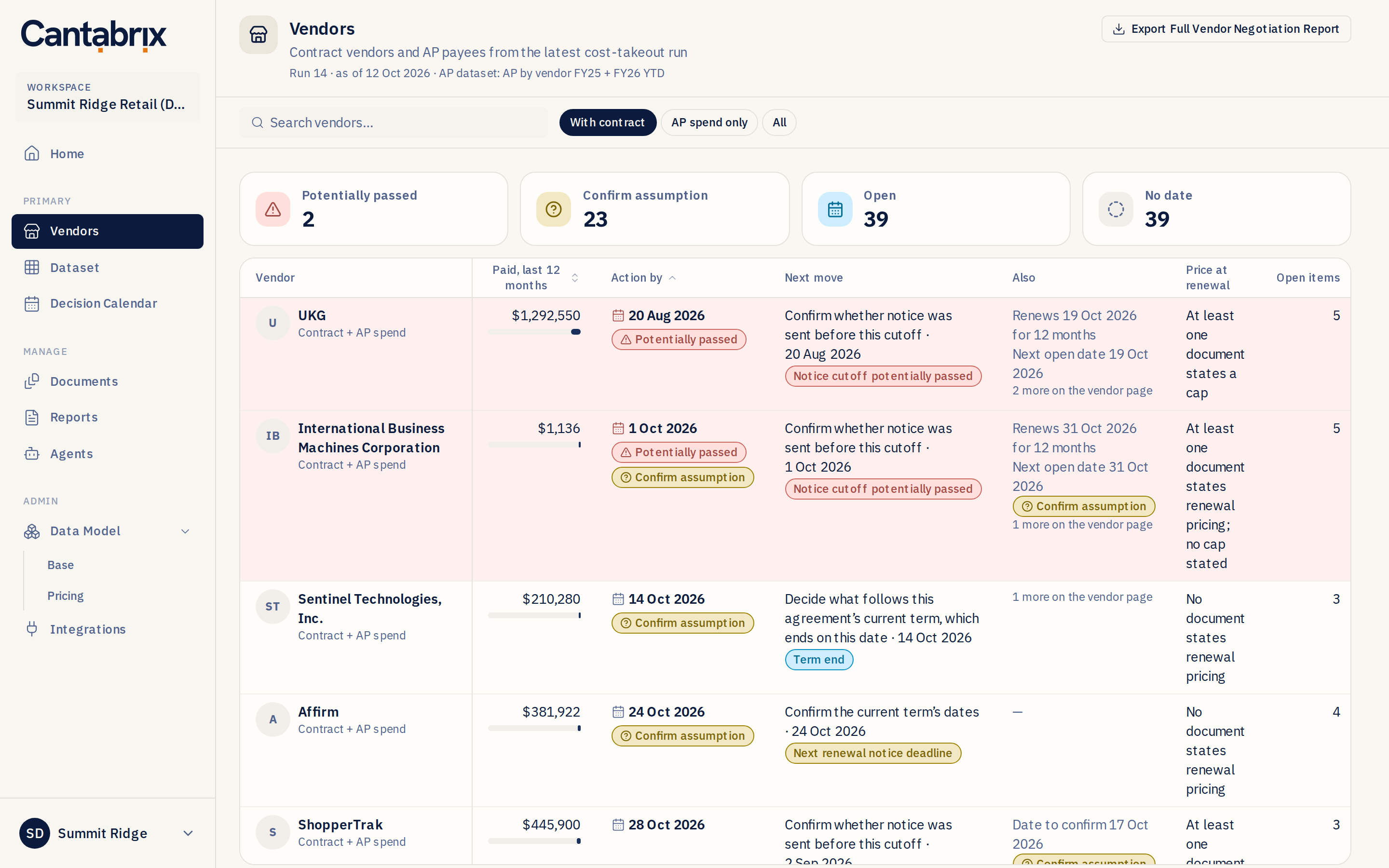Click the search magnifier icon

click(x=257, y=123)
